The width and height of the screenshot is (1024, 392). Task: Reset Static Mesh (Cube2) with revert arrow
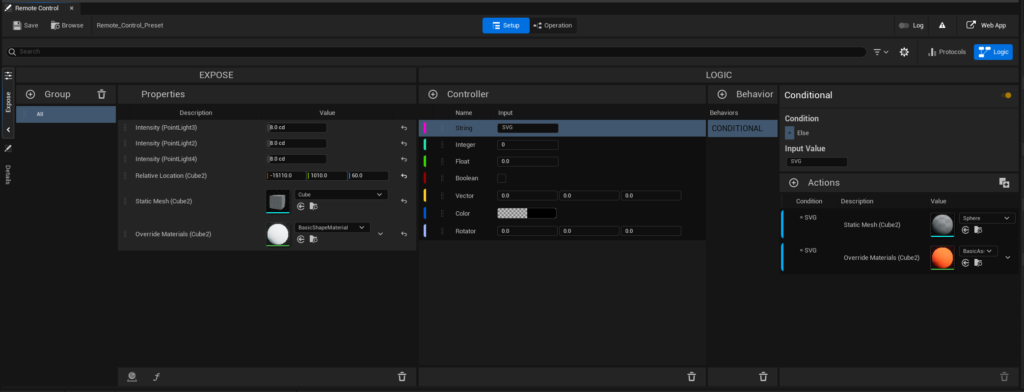404,201
